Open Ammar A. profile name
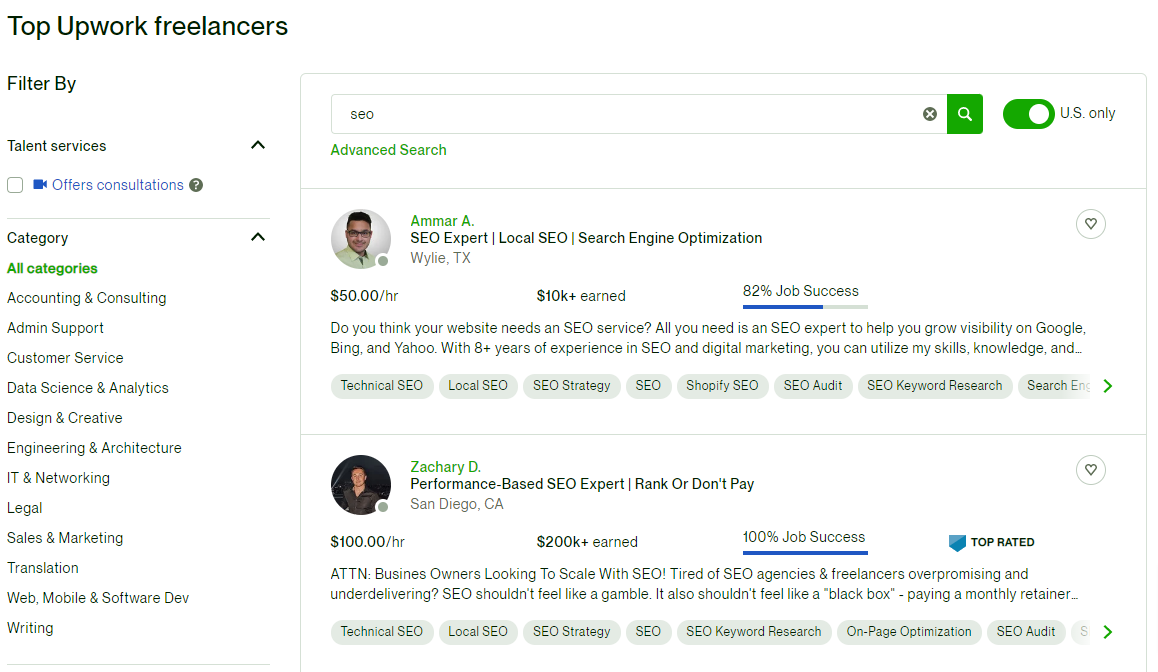Viewport: 1158px width, 672px height. [x=442, y=221]
